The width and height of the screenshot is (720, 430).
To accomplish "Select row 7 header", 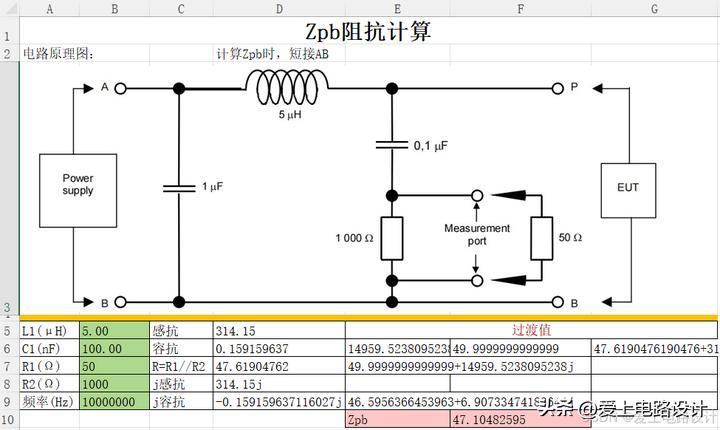I will (x=9, y=366).
